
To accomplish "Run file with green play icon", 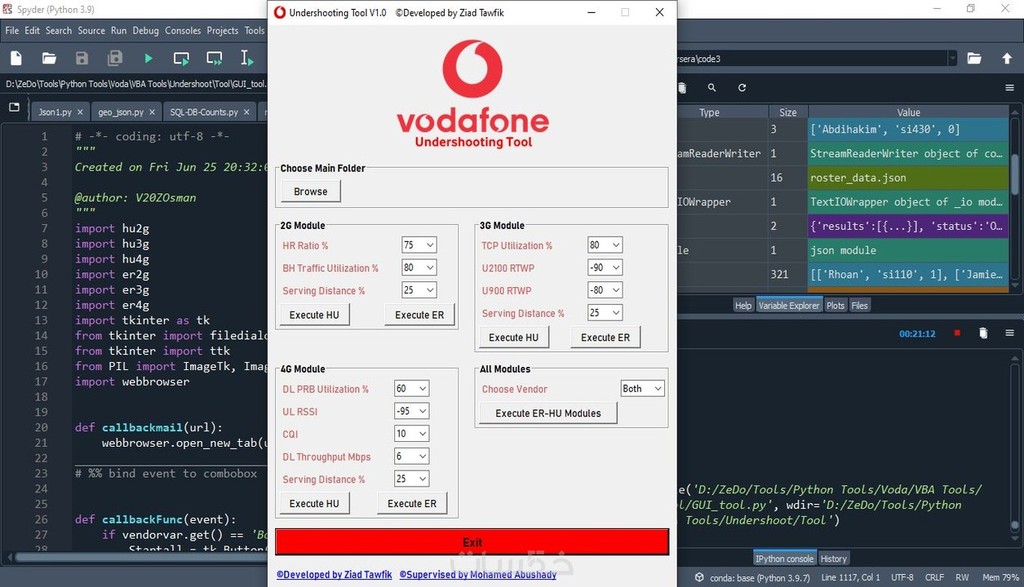I will 148,59.
